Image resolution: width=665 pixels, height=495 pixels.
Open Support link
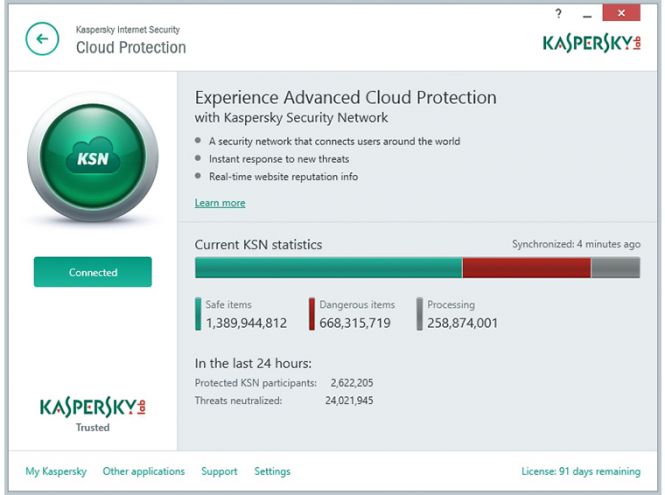coord(219,471)
